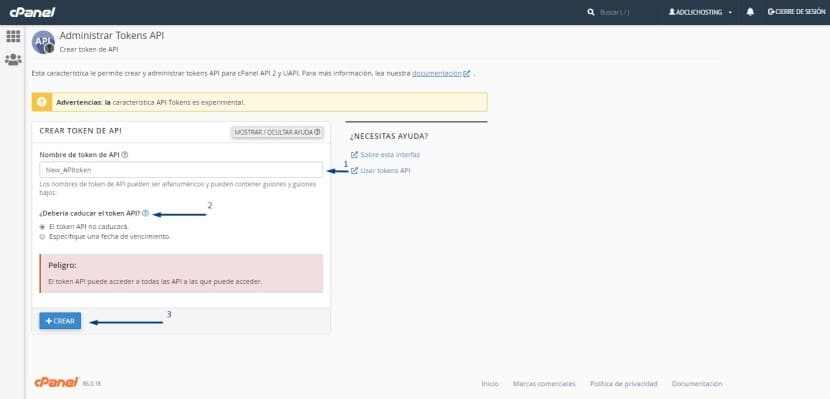Screen dimensions: 830x399
Task: Open Marcas comerciales footer link
Action: pyautogui.click(x=544, y=384)
